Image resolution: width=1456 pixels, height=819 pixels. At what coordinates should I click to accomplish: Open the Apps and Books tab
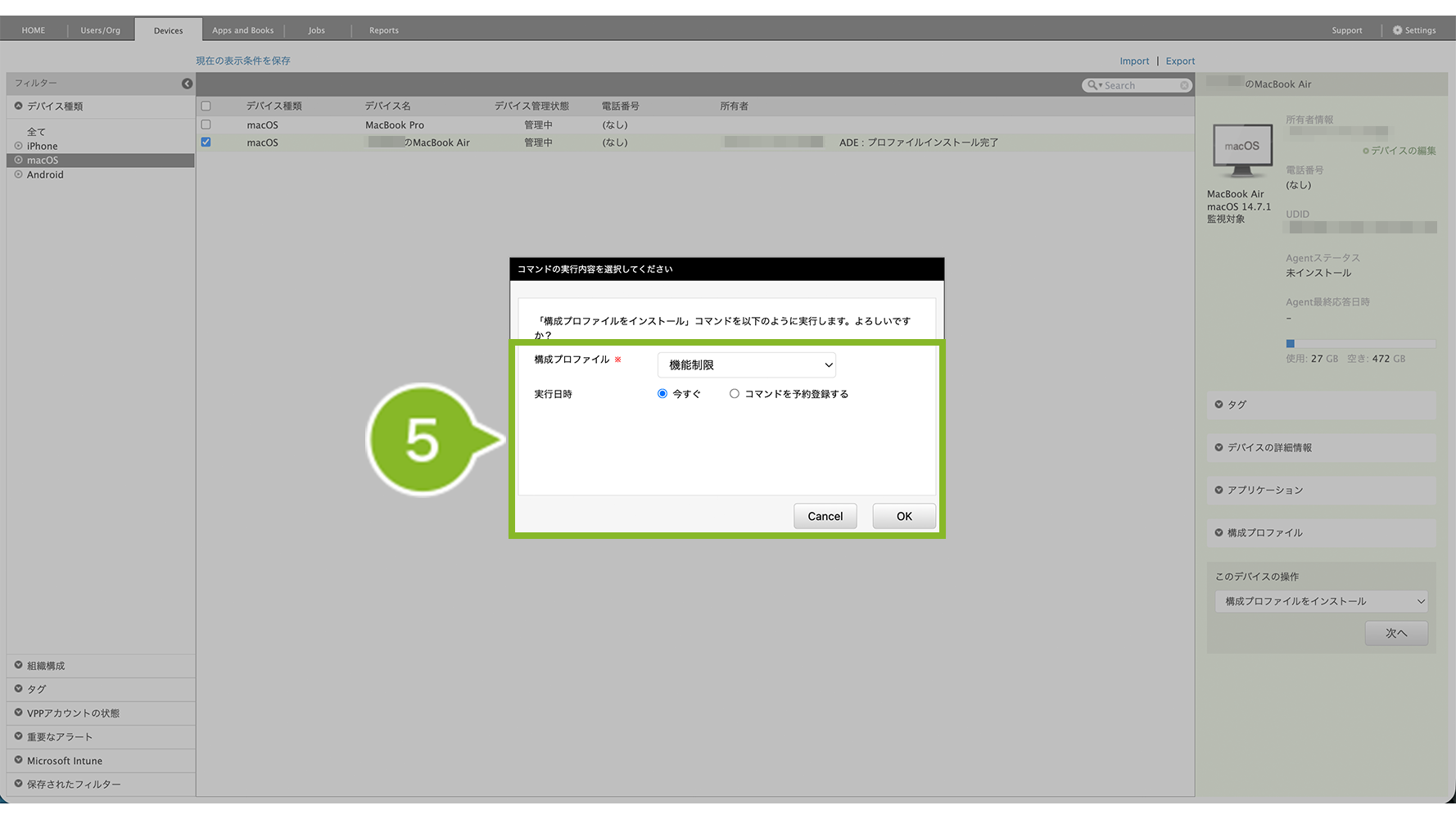[242, 30]
